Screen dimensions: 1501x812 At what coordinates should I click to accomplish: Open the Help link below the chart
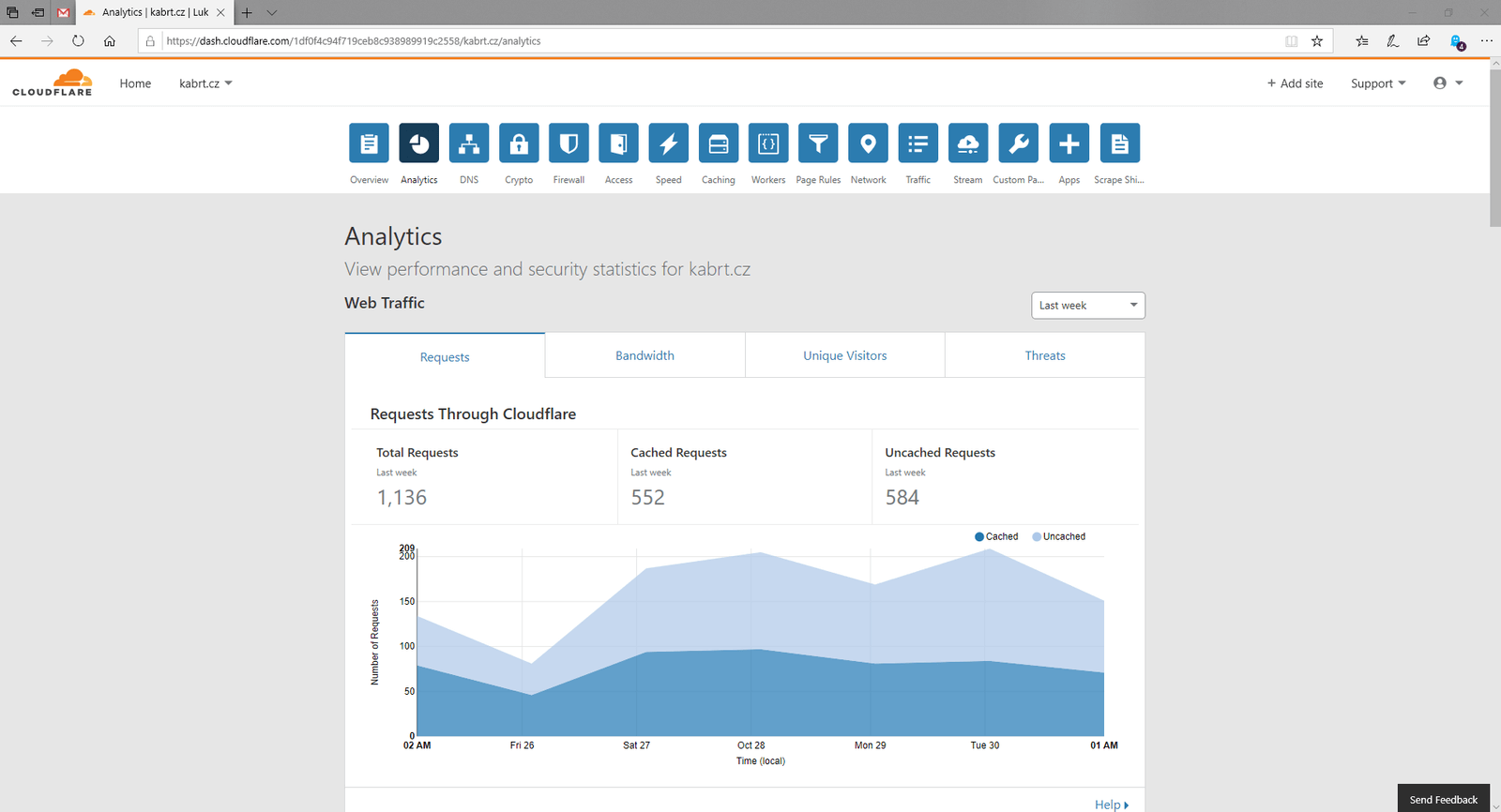point(1112,804)
